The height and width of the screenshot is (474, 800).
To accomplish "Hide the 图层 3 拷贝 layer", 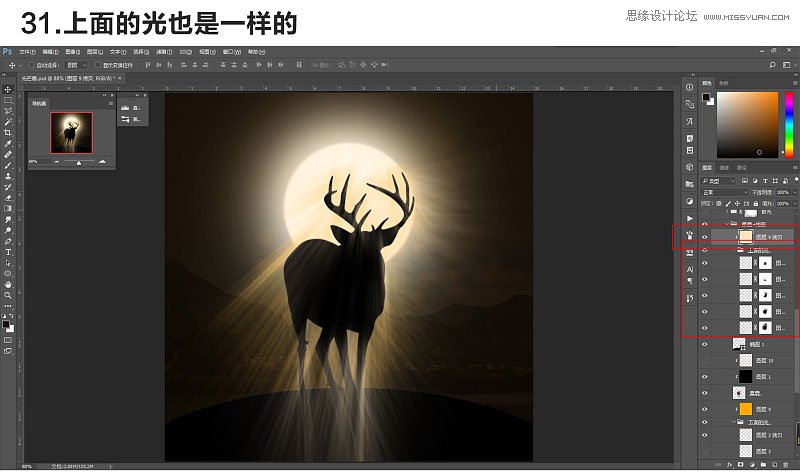I will pos(705,435).
